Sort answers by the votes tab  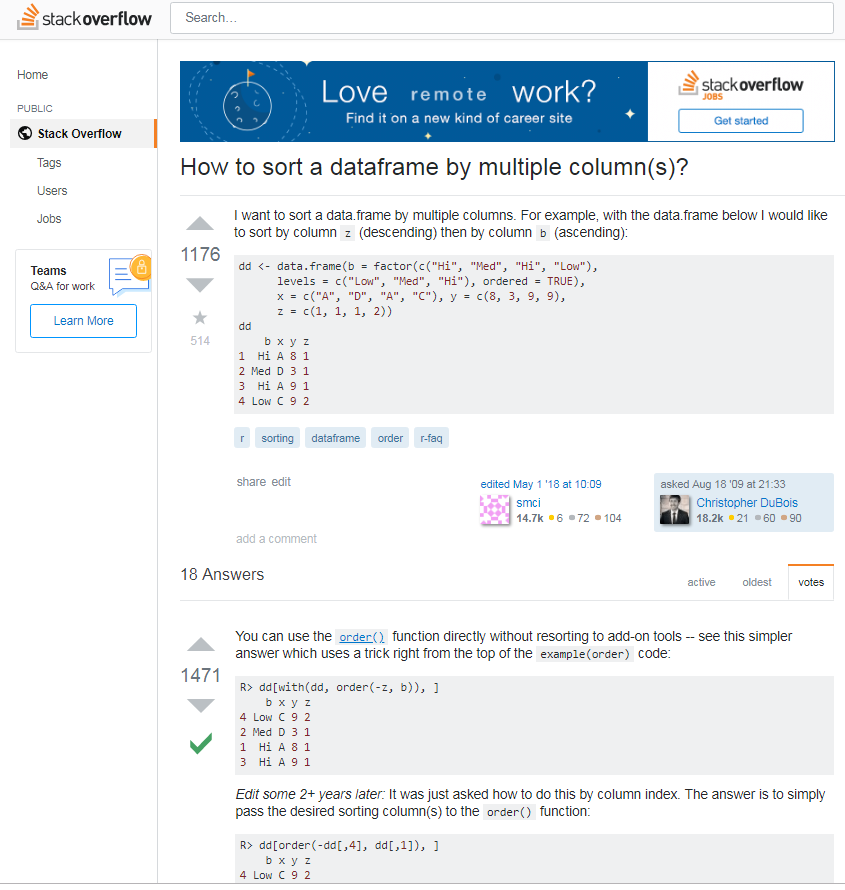pyautogui.click(x=811, y=582)
